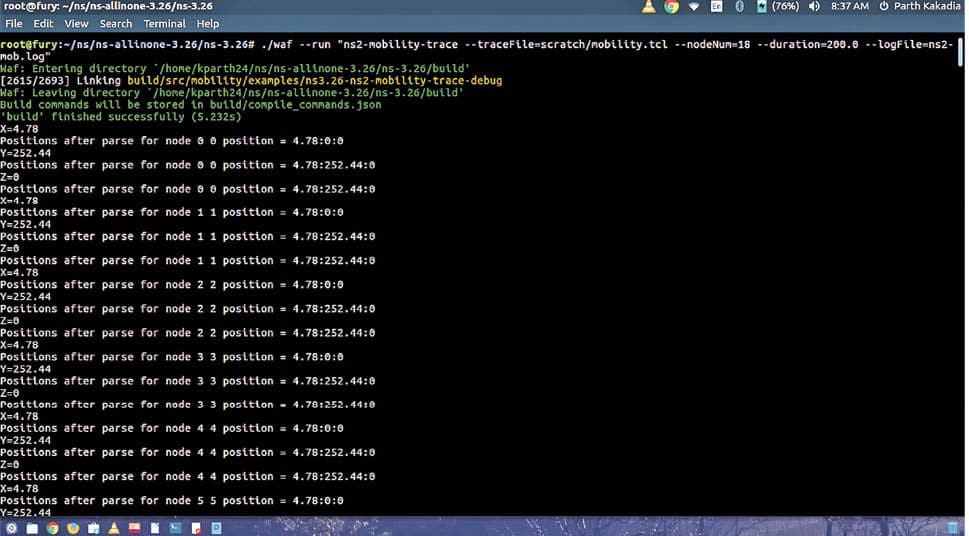Launch Chrome from the bottom taskbar
The image size is (969, 536).
[x=53, y=528]
